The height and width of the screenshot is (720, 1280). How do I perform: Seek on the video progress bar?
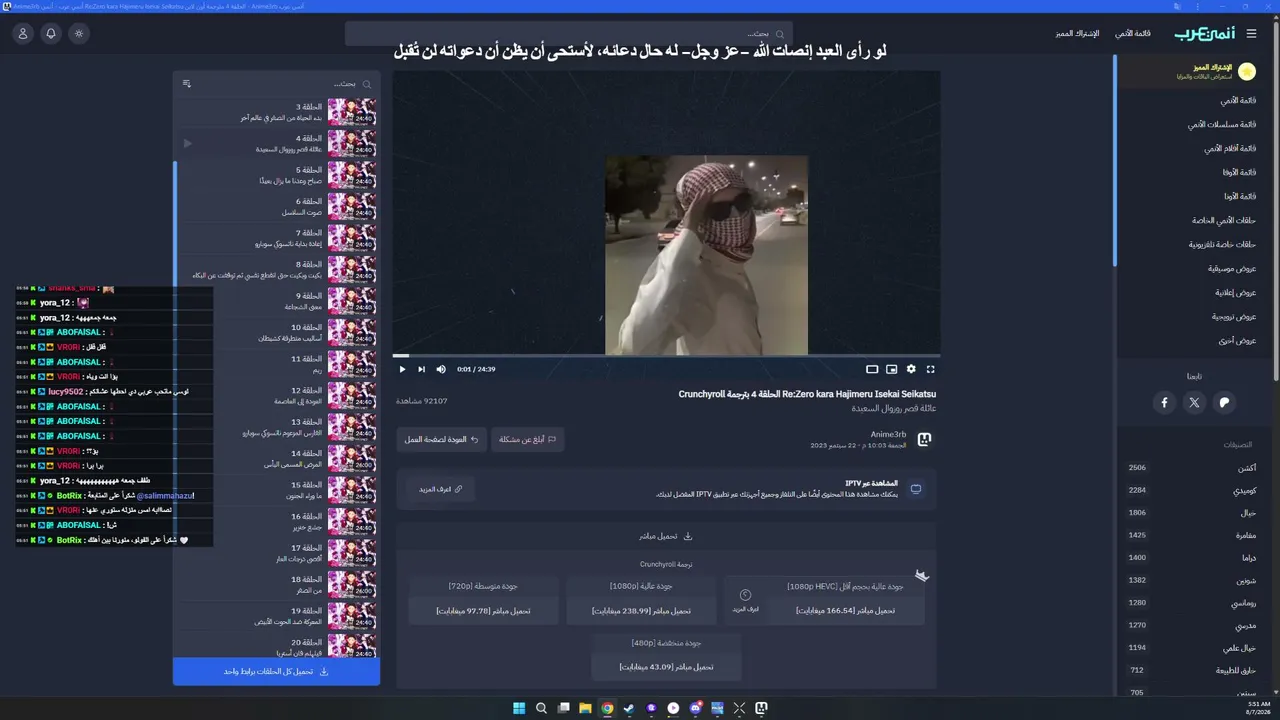click(x=666, y=355)
